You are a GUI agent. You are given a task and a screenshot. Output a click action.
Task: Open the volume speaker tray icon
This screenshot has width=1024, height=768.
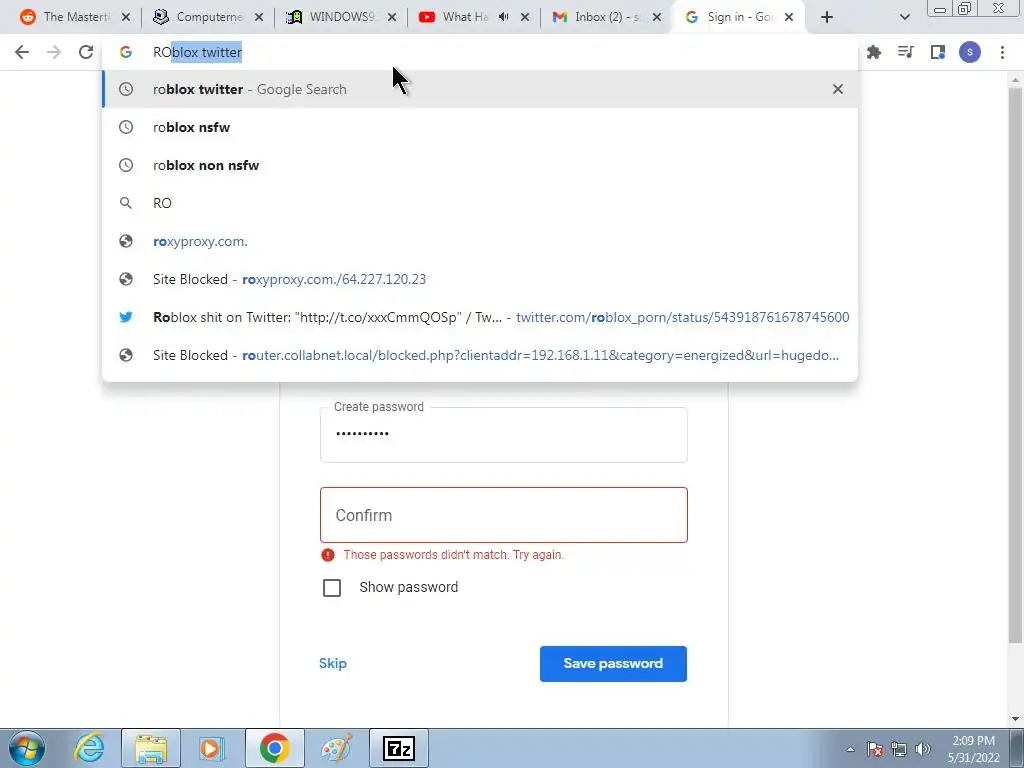(923, 749)
